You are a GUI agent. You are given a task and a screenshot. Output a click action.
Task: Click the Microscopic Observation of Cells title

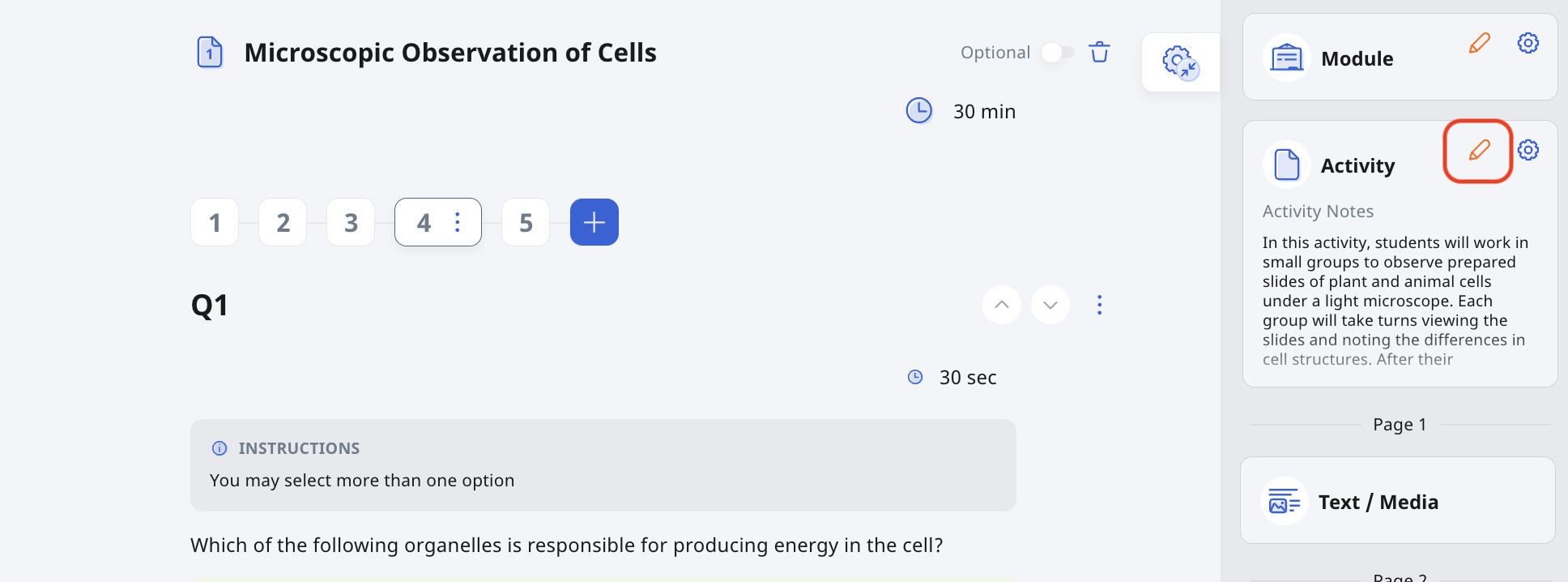(450, 52)
